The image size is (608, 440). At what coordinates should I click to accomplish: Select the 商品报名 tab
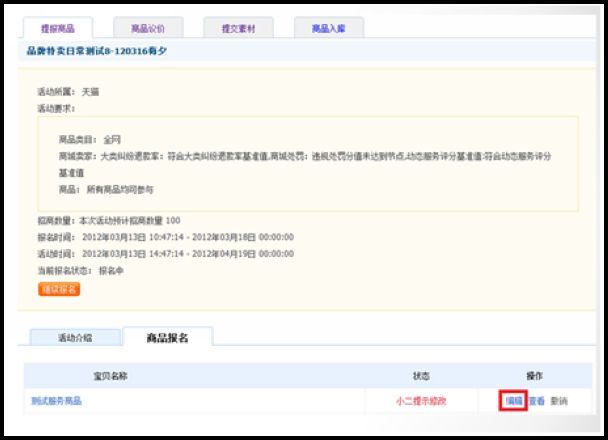coord(168,338)
